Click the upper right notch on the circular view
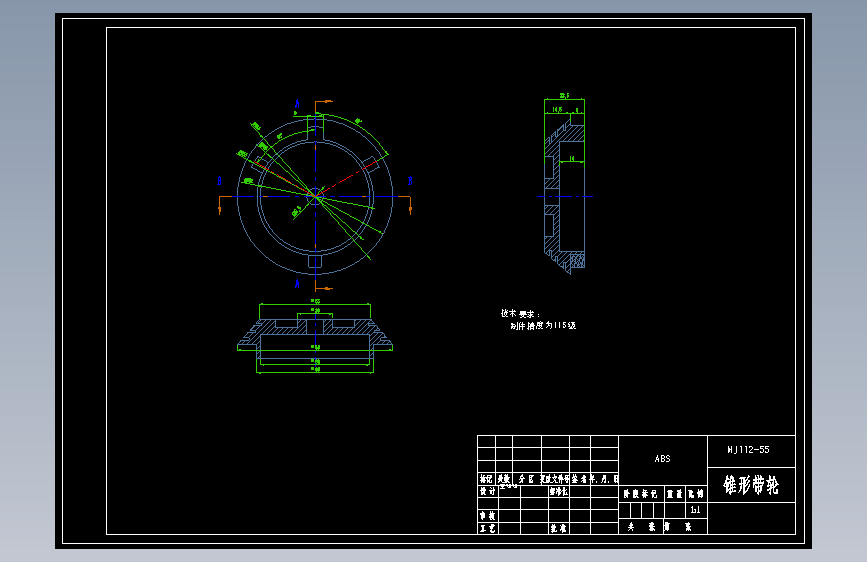The width and height of the screenshot is (867, 562). (370, 163)
